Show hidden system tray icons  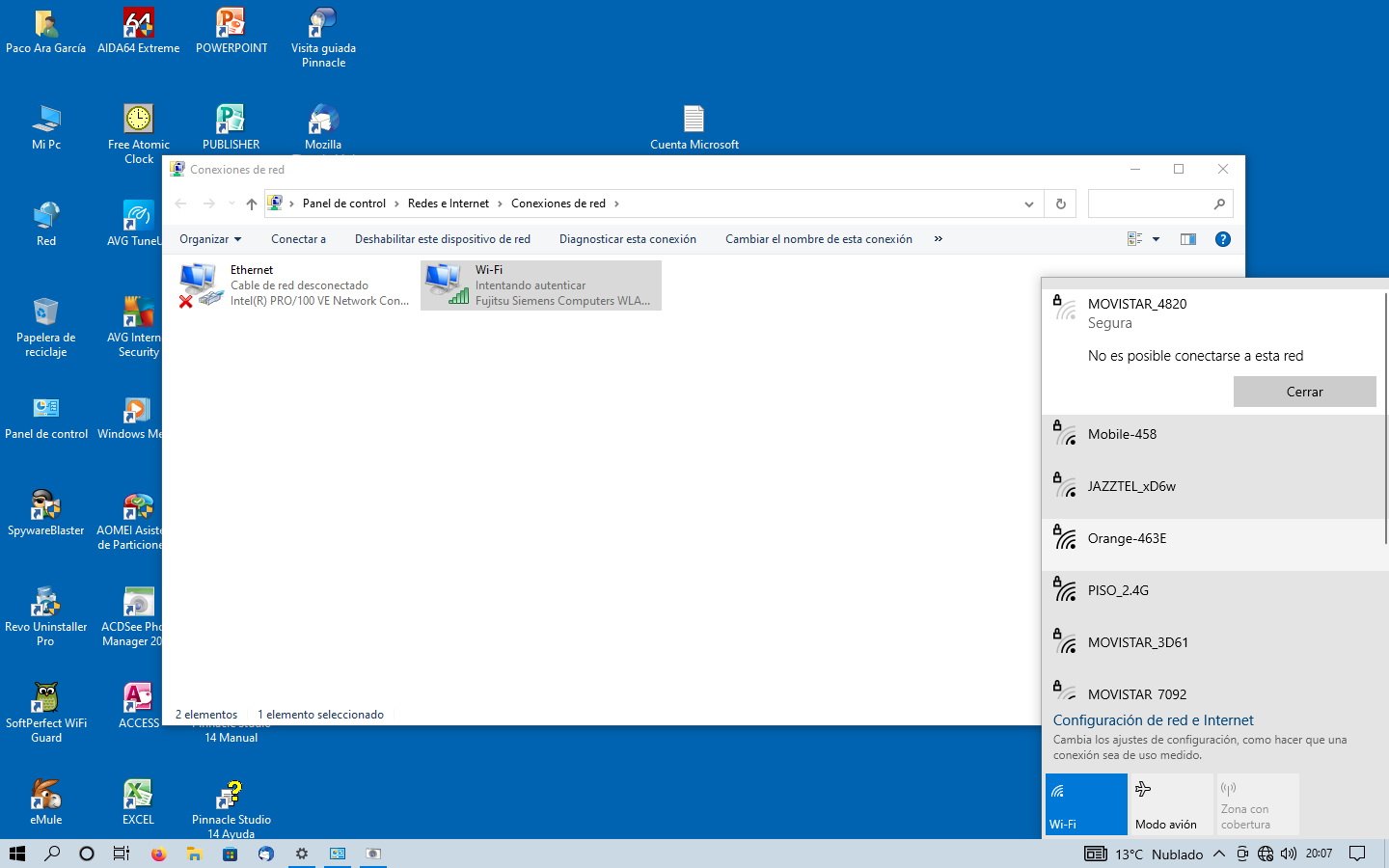tap(1219, 854)
